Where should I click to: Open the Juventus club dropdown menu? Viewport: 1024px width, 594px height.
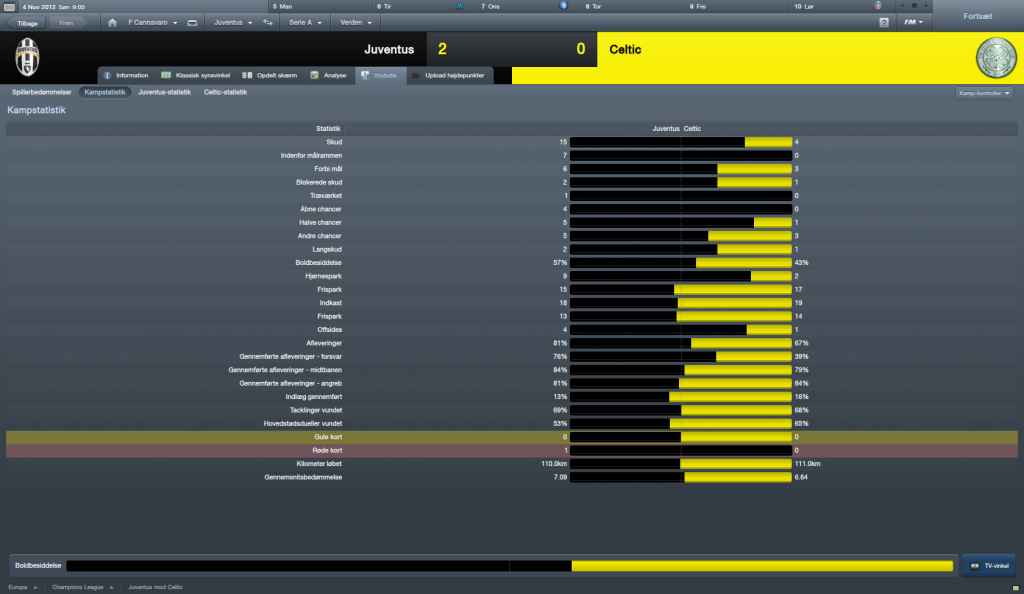[x=233, y=23]
